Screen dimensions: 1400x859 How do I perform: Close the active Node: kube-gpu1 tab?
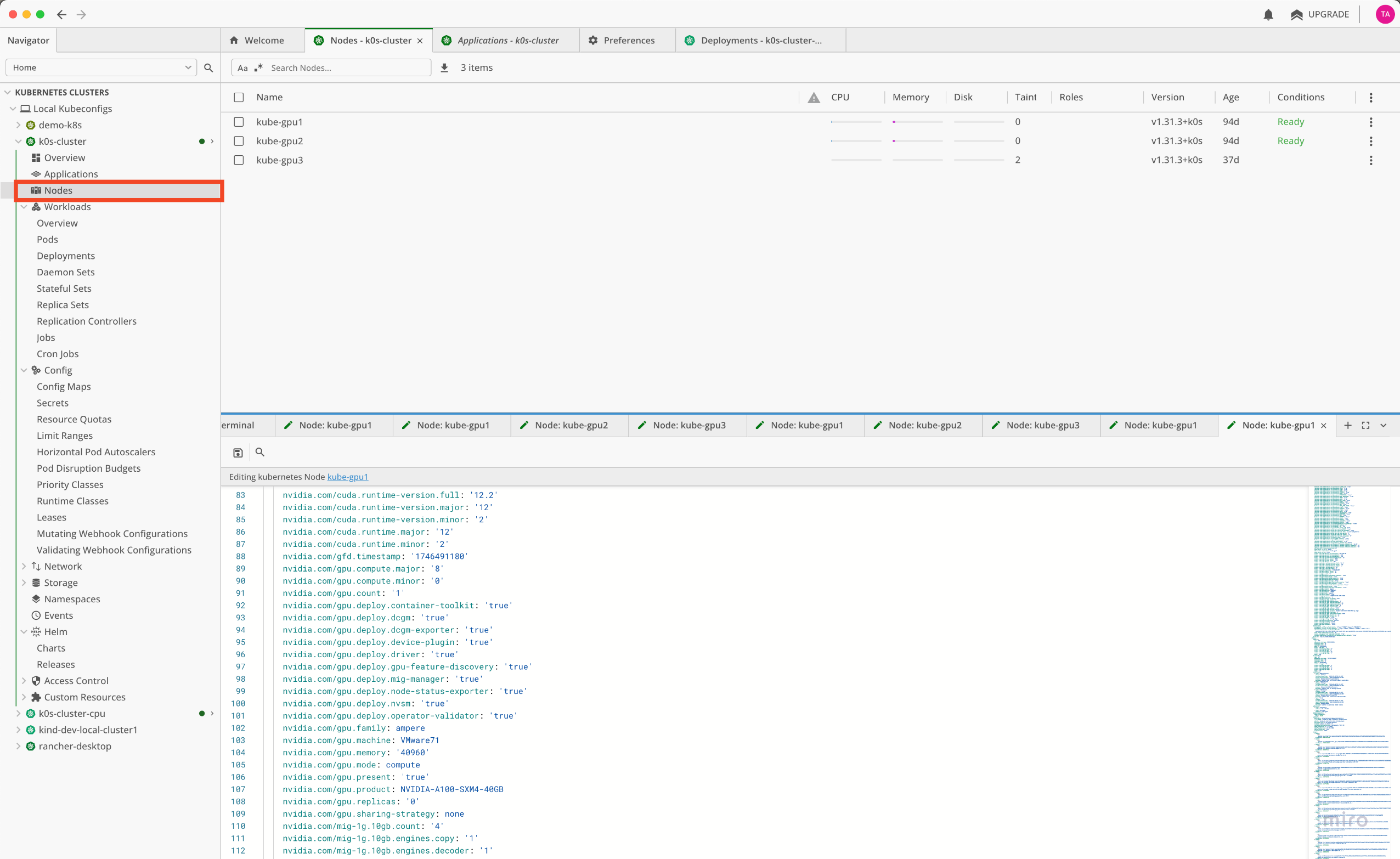1324,425
